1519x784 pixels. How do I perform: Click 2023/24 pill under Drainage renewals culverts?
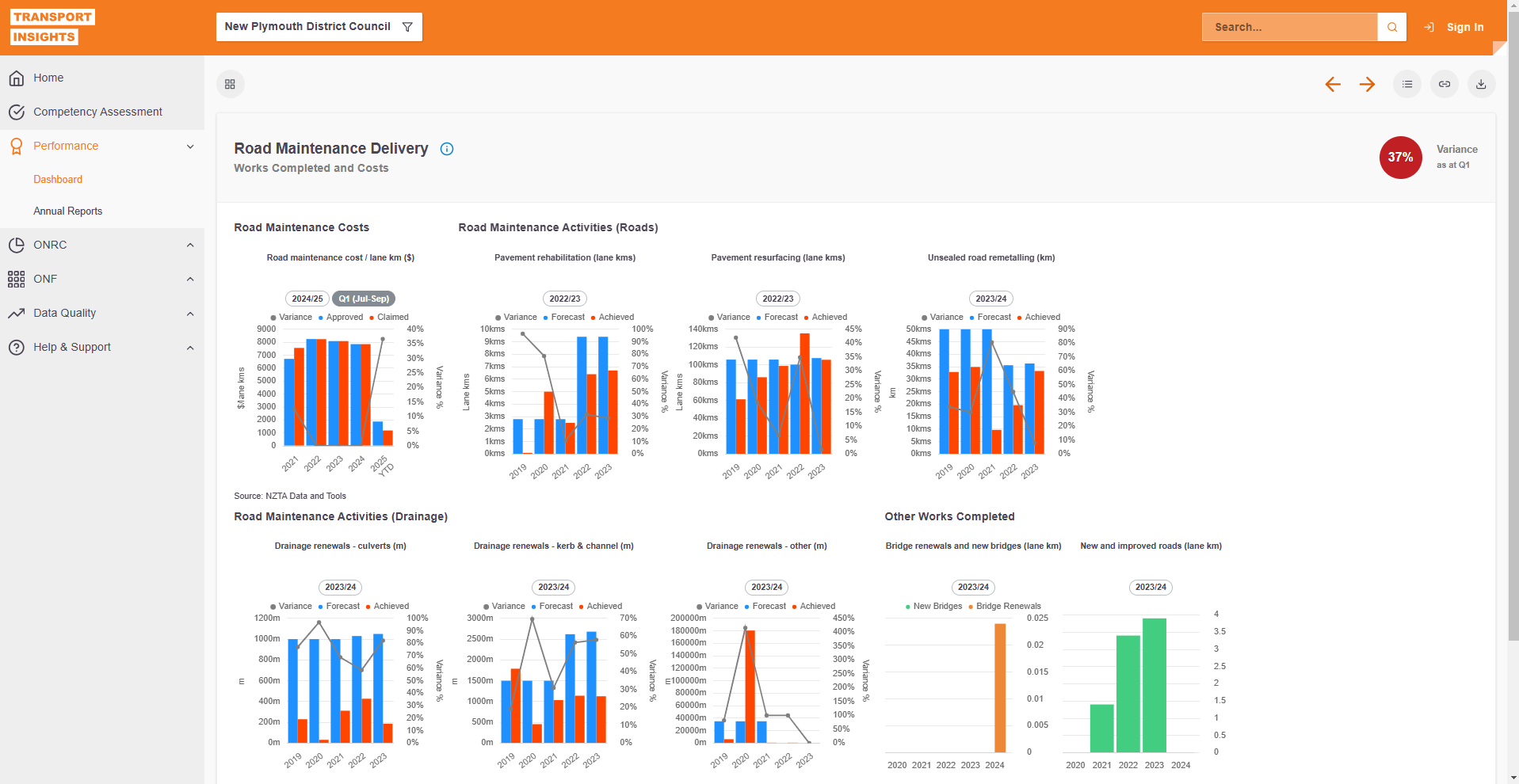(341, 587)
